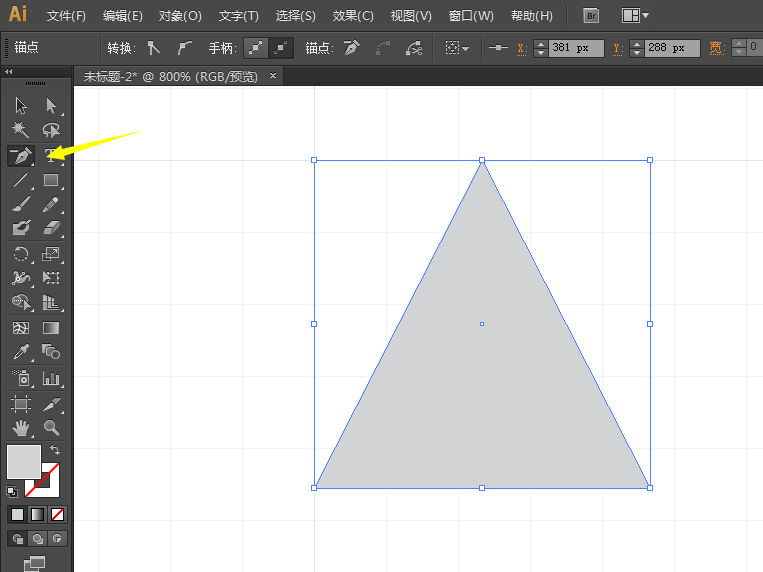
Task: Enable Draw Normal mode
Action: coord(18,539)
